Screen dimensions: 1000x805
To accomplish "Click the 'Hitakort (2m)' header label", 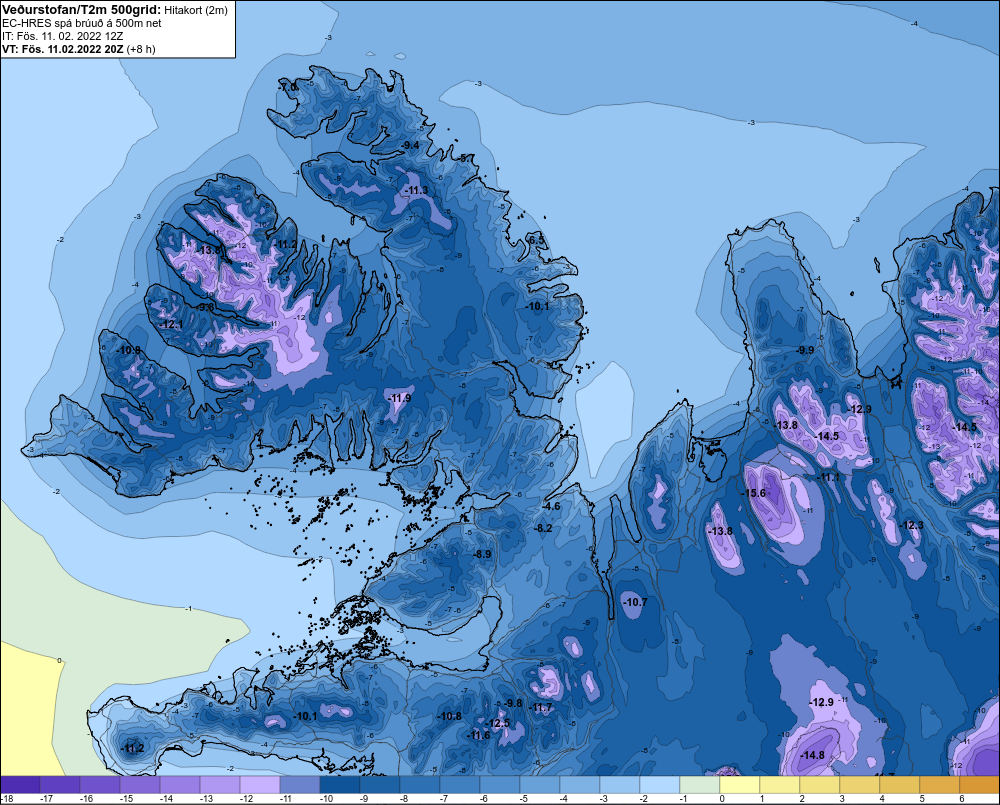I will point(196,10).
